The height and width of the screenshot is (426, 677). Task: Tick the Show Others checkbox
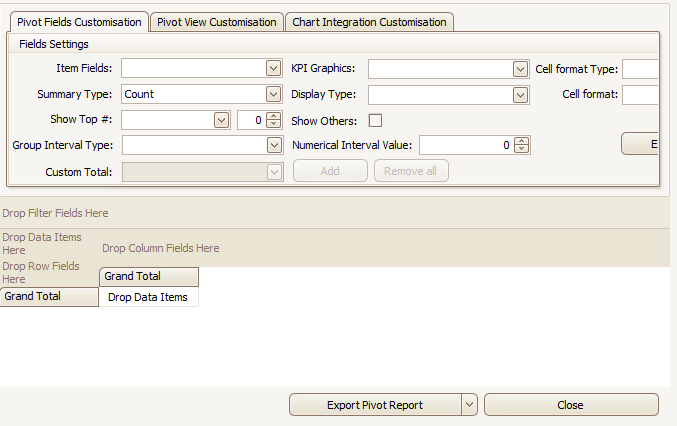(376, 121)
